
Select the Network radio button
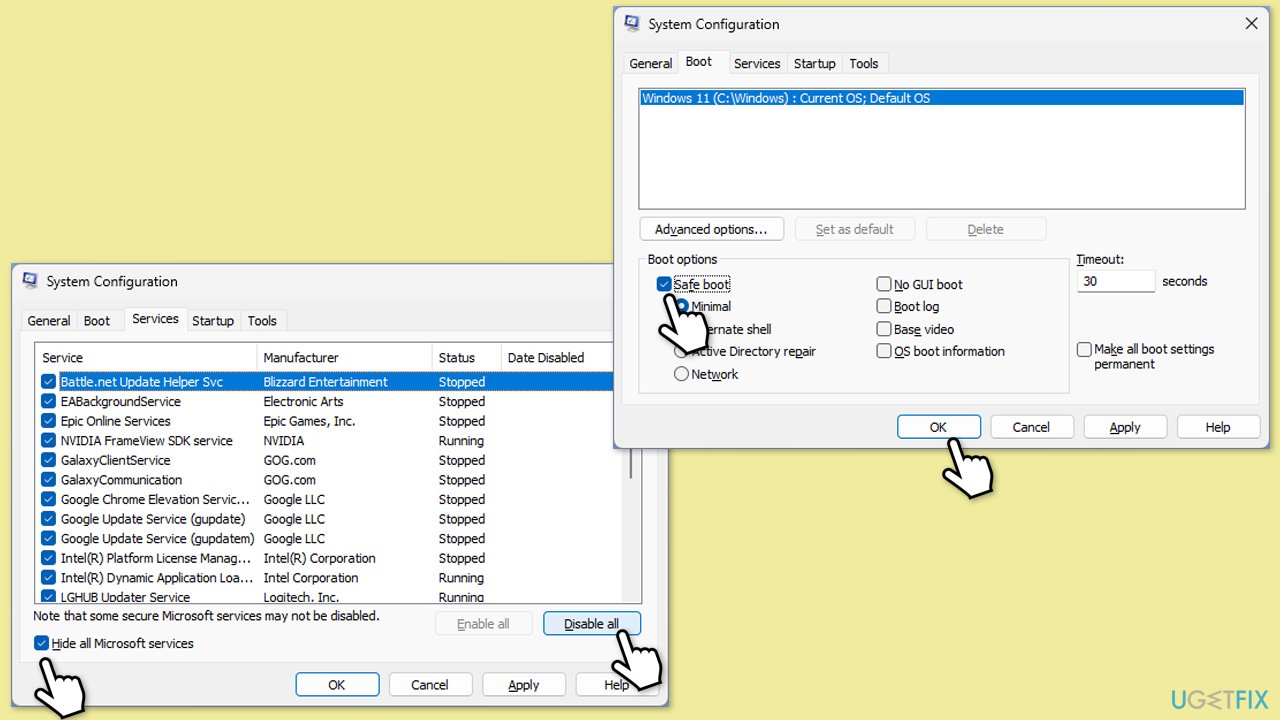coord(682,374)
